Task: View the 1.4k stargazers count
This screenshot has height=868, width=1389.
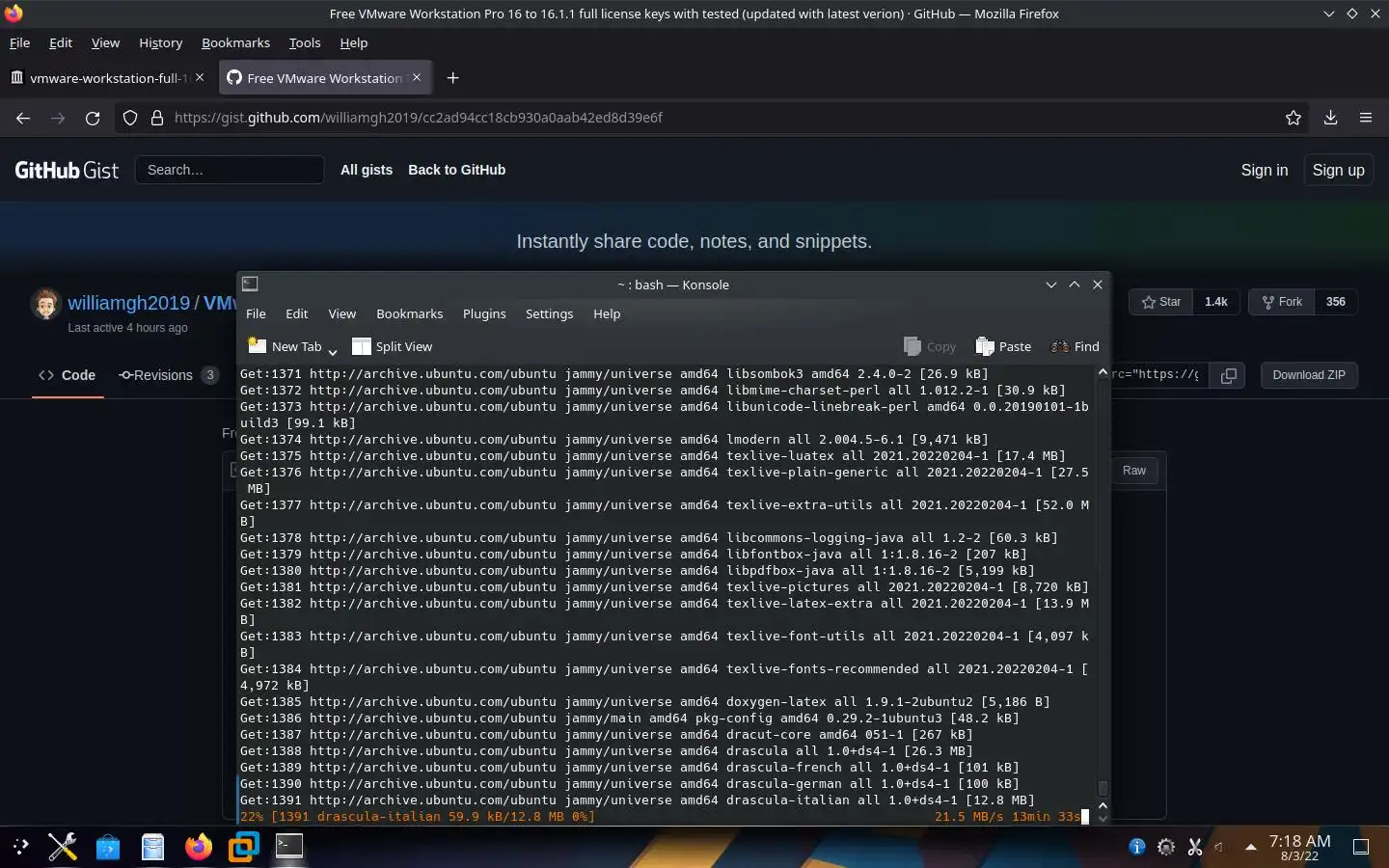Action: point(1215,302)
